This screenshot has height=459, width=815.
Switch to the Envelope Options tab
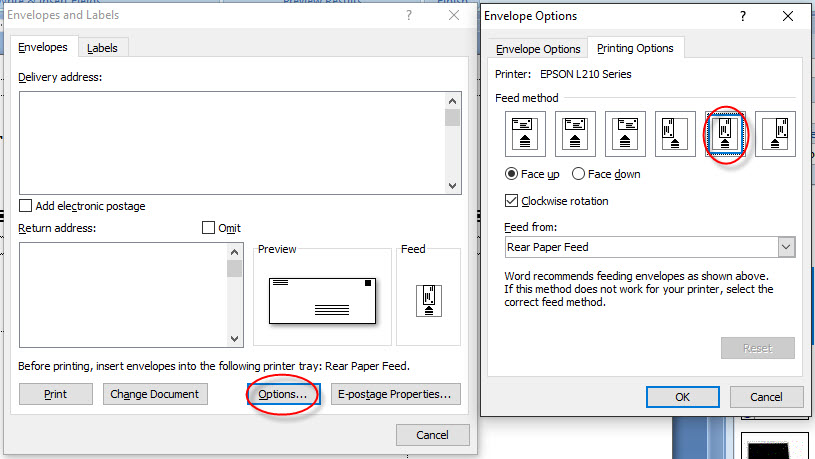538,49
